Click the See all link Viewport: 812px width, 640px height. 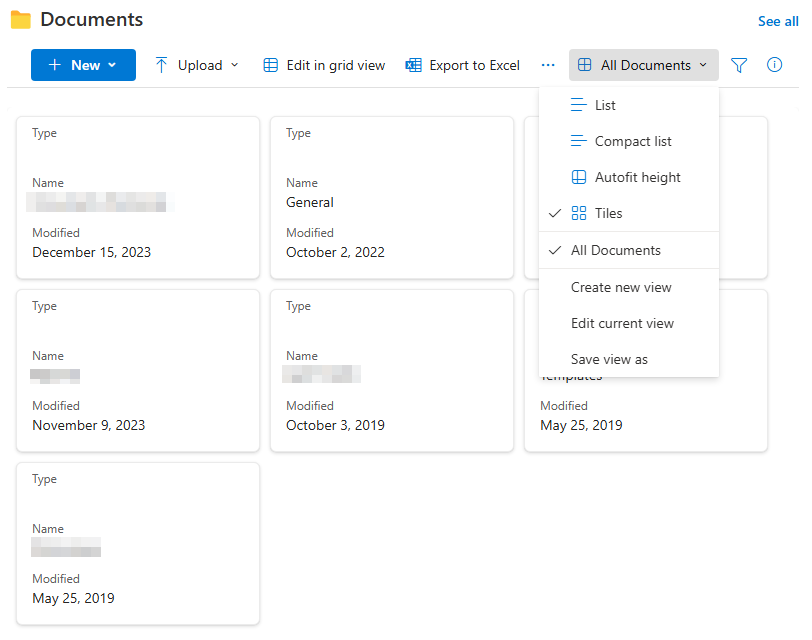[x=778, y=20]
